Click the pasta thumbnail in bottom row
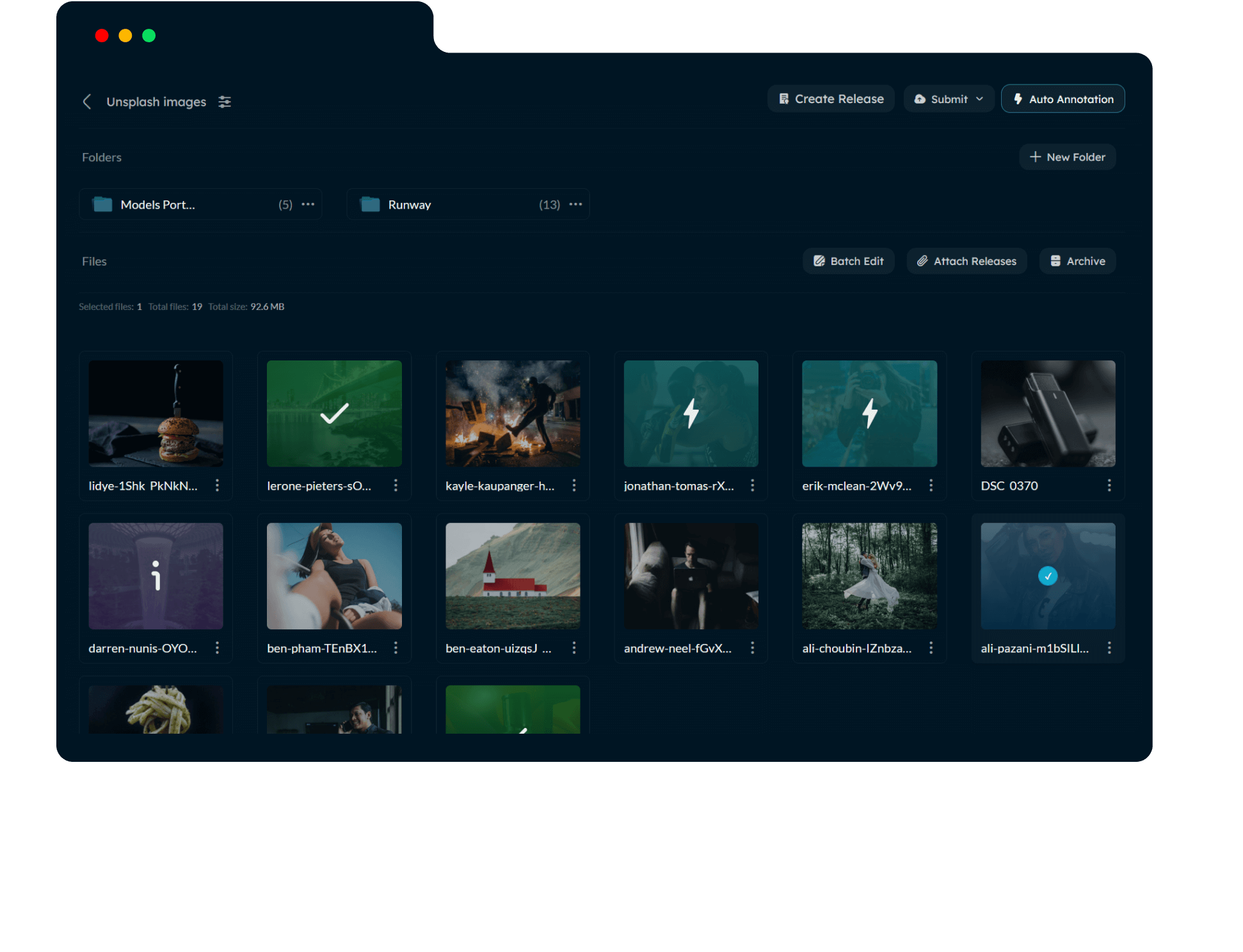This screenshot has width=1243, height=952. point(156,709)
